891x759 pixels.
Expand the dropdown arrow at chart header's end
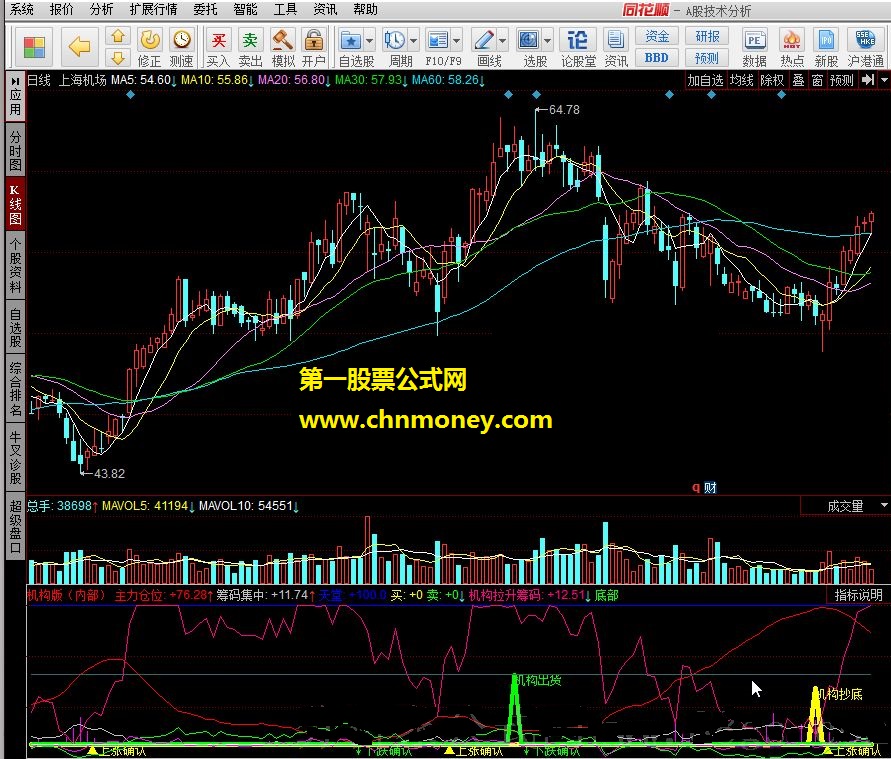pos(884,80)
